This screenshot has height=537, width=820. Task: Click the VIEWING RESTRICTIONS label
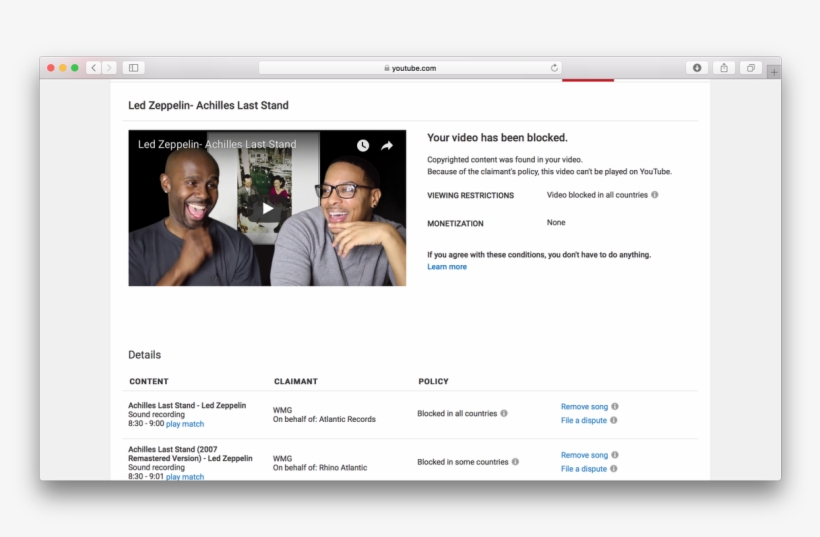click(x=470, y=195)
